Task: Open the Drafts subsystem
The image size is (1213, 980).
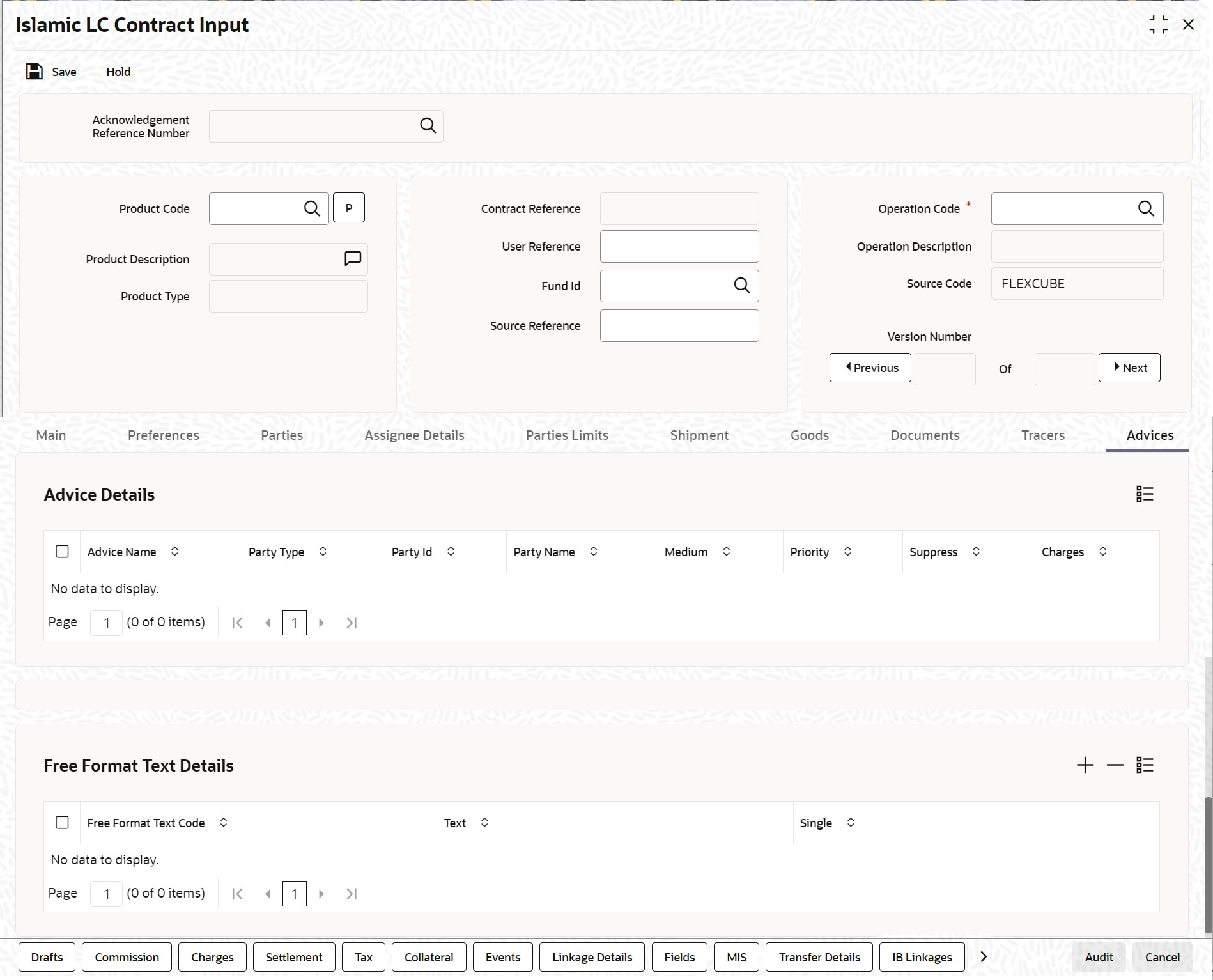Action: point(47,957)
